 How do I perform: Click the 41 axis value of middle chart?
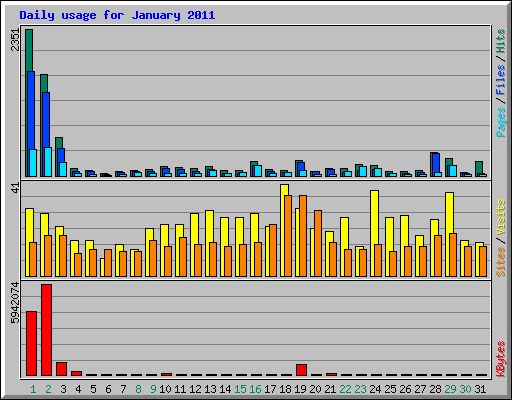[x=15, y=188]
